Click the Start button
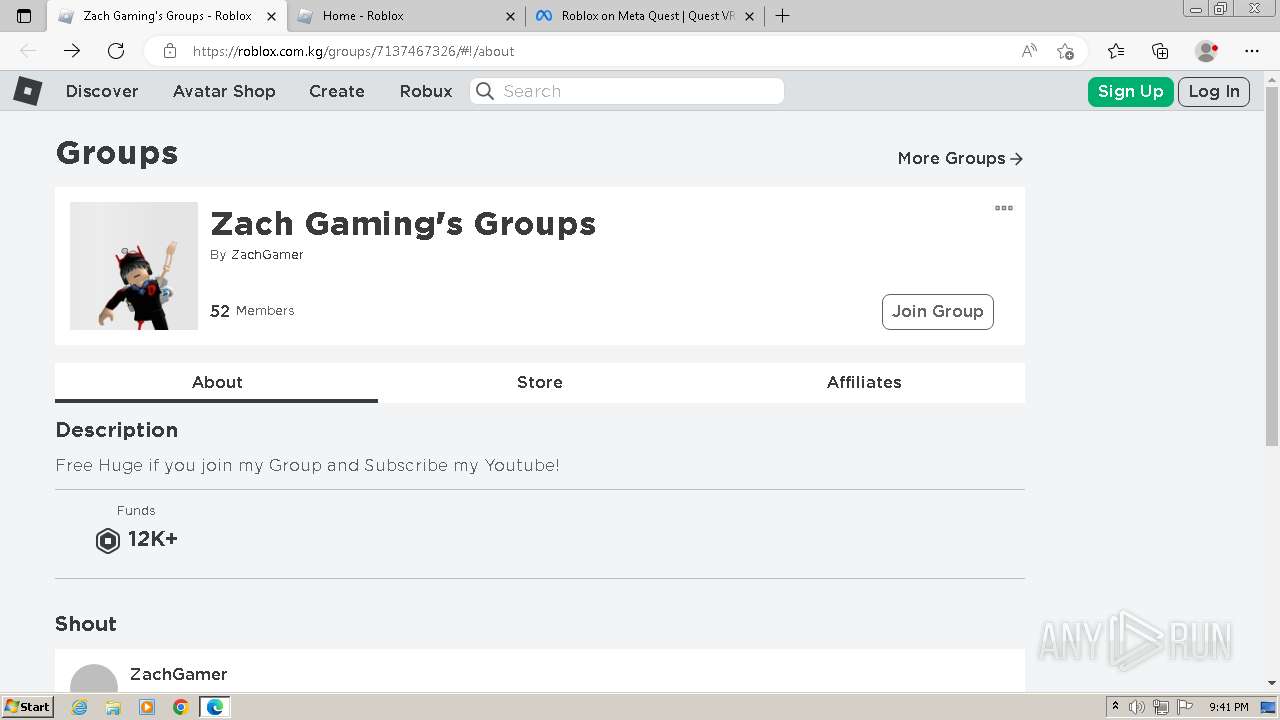Screen dimensions: 1280x720 coord(27,706)
